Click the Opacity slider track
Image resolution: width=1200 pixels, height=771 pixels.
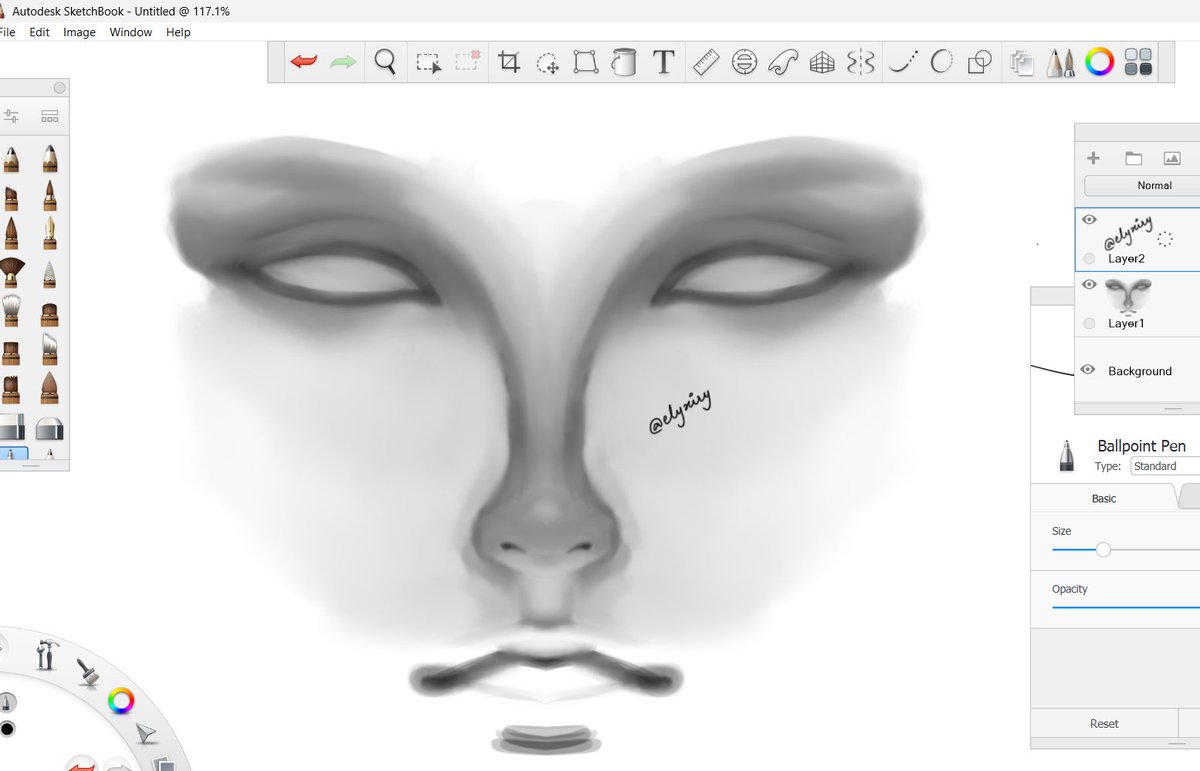click(x=1126, y=607)
